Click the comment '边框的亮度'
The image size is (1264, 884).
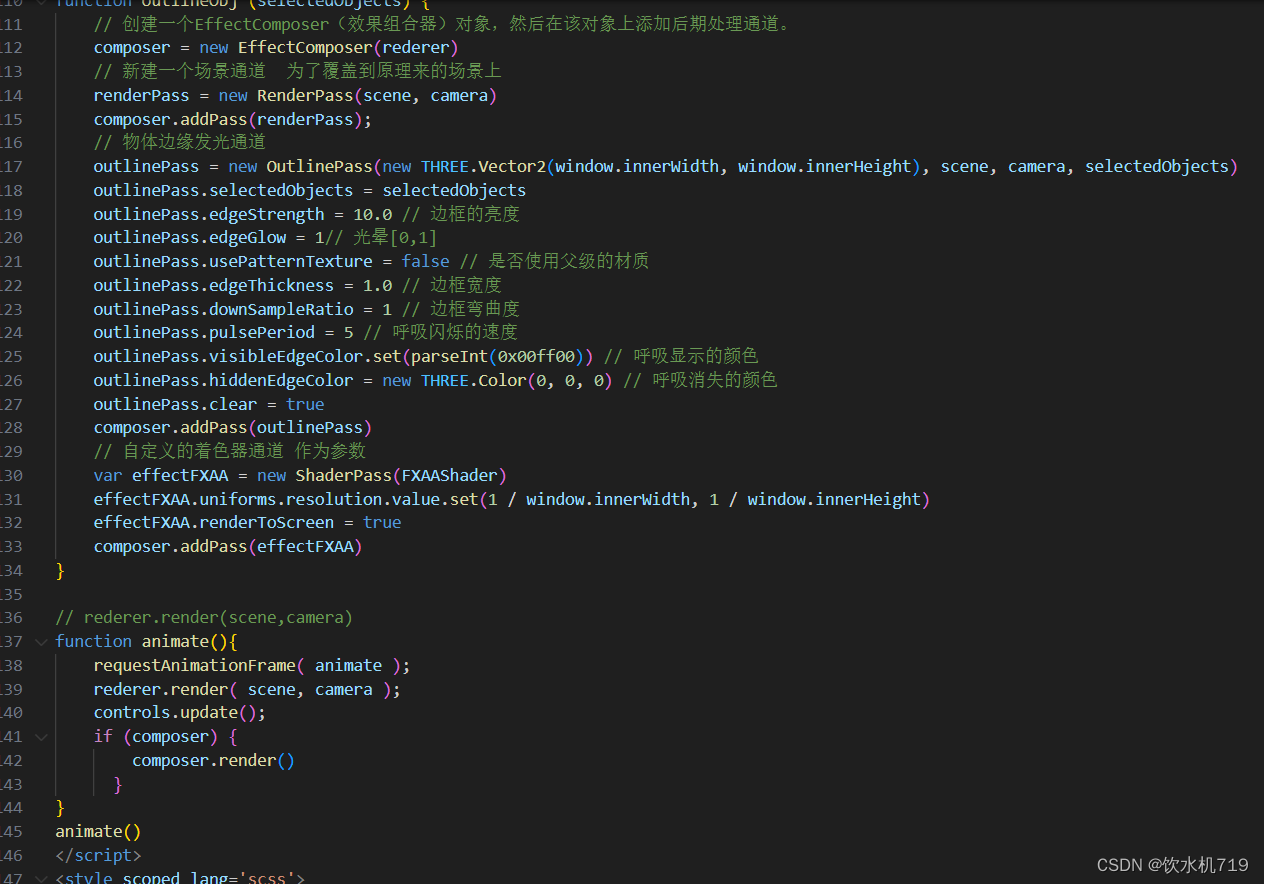[x=461, y=214]
